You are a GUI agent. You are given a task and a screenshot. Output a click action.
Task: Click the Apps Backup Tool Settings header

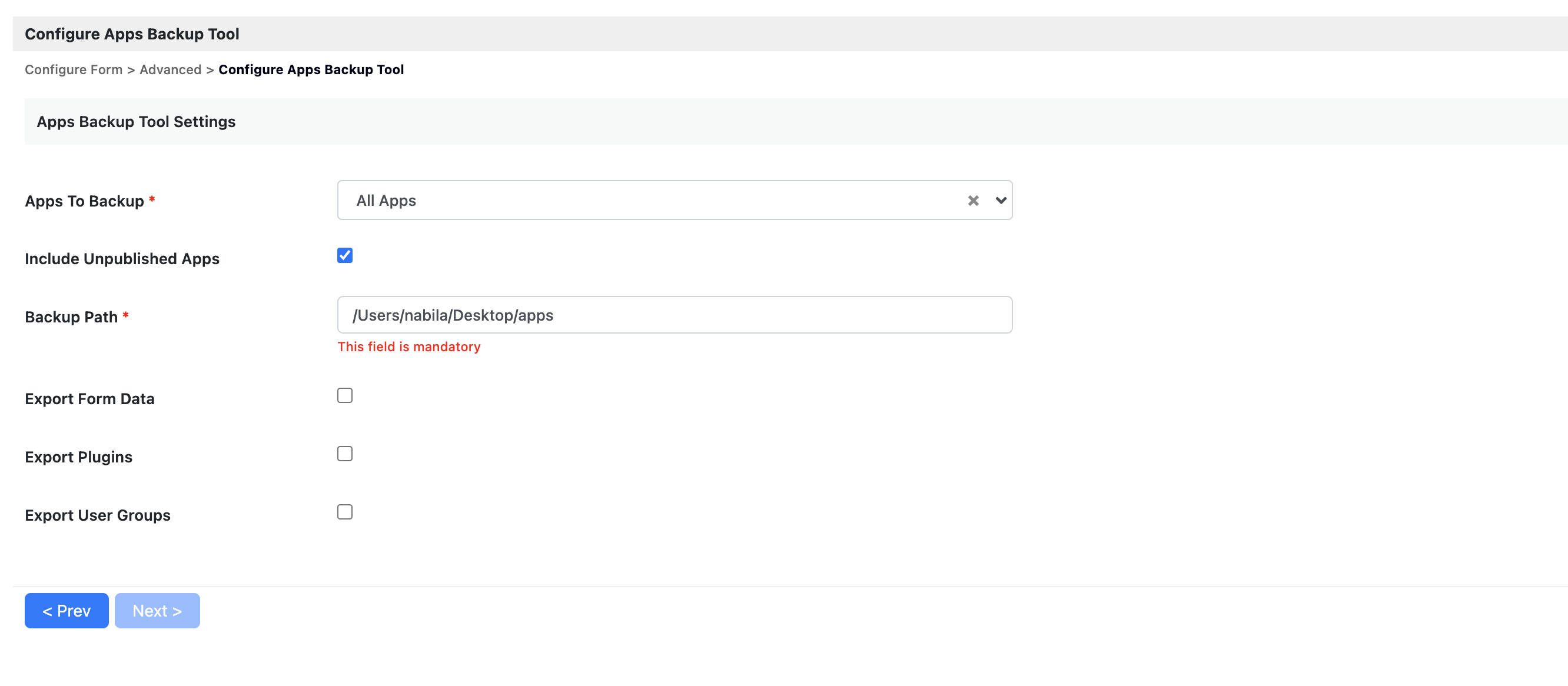(x=136, y=122)
